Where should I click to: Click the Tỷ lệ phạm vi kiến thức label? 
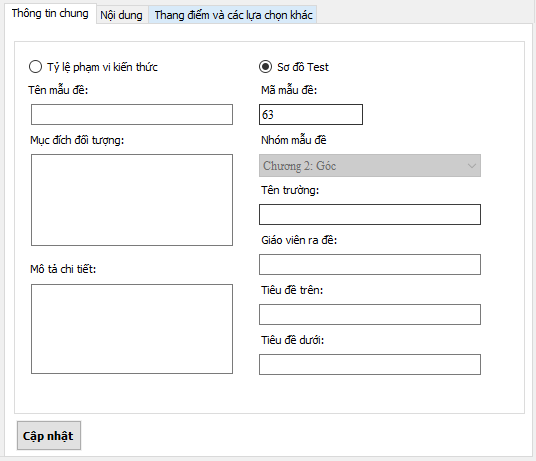tap(102, 67)
